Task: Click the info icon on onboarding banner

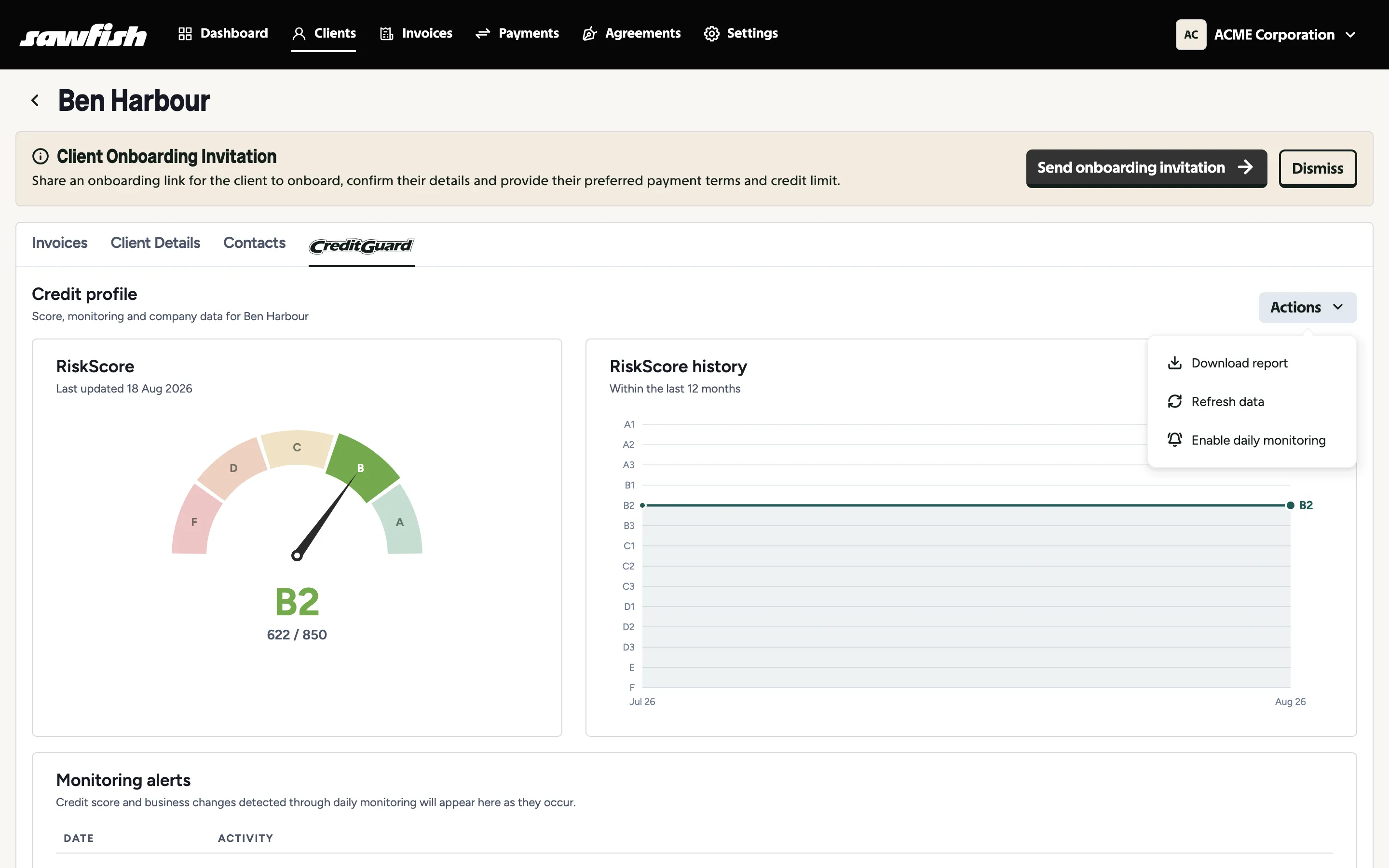Action: pyautogui.click(x=40, y=156)
